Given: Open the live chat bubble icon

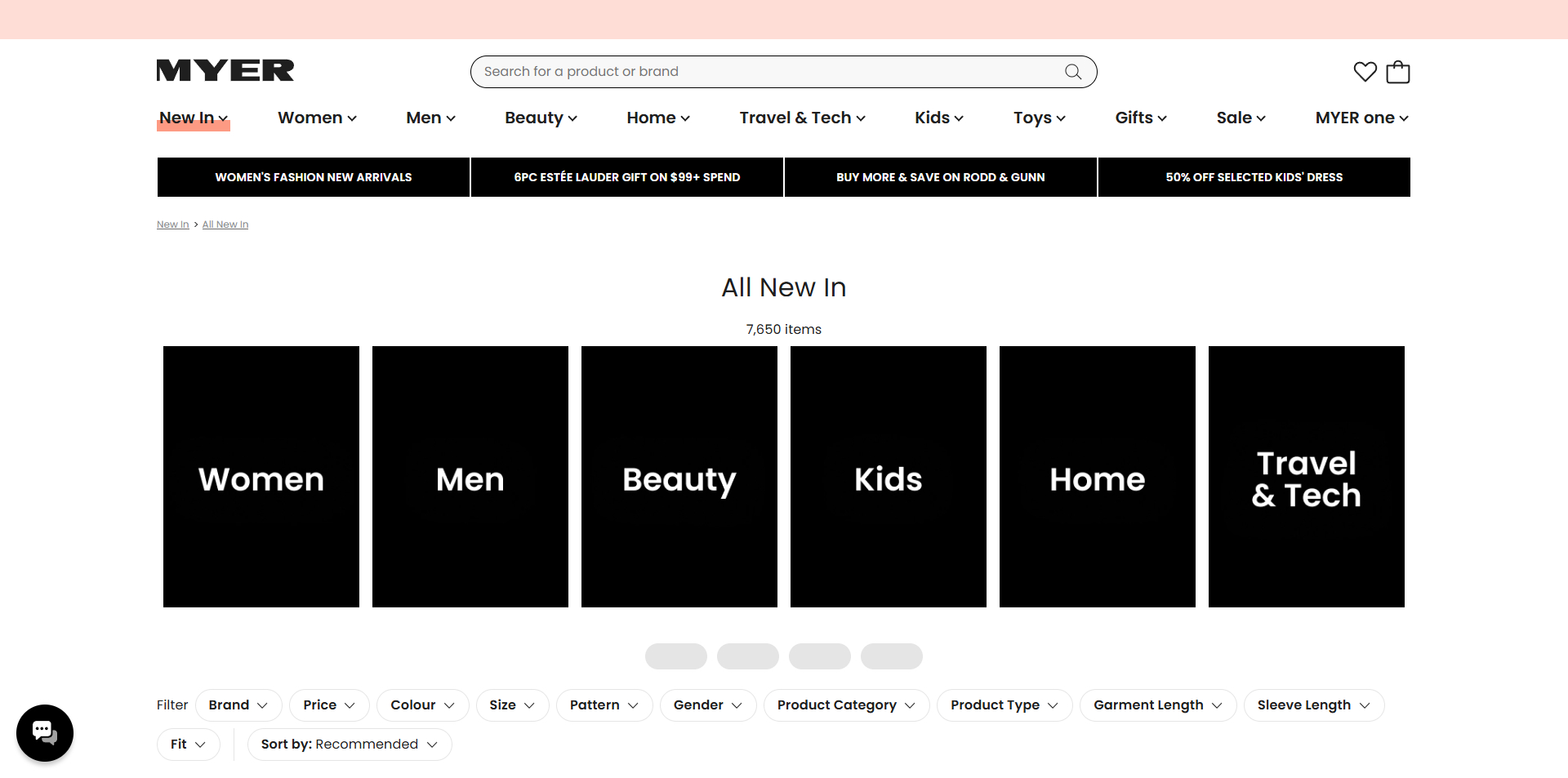Looking at the screenshot, I should [45, 733].
